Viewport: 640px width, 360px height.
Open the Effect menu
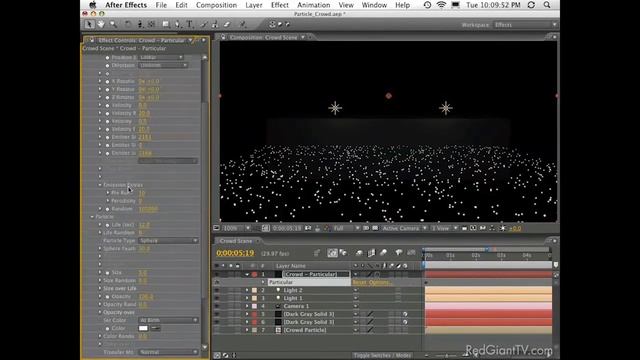(x=280, y=5)
